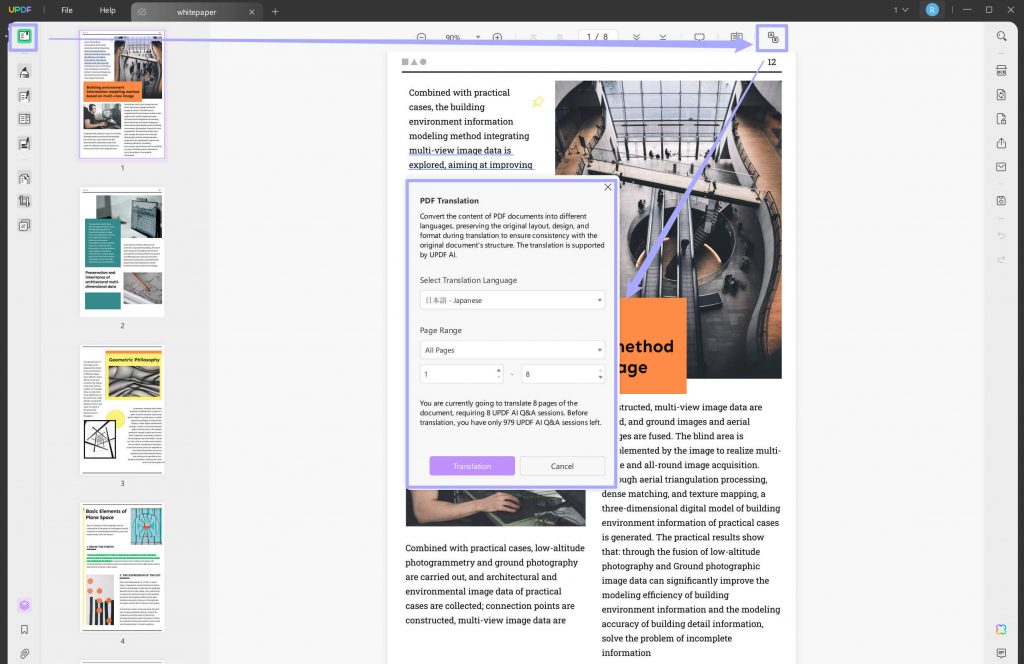The image size is (1024, 664).
Task: Select the page 3 thumbnail
Action: click(x=121, y=410)
